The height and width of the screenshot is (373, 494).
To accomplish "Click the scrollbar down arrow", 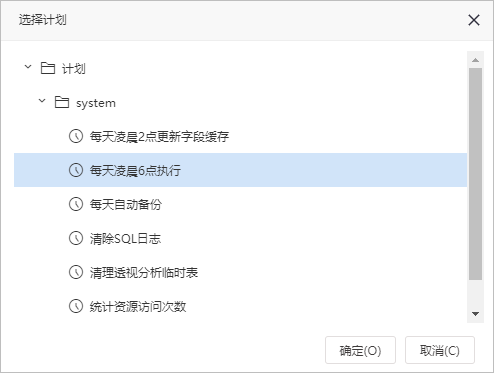I will pyautogui.click(x=475, y=314).
